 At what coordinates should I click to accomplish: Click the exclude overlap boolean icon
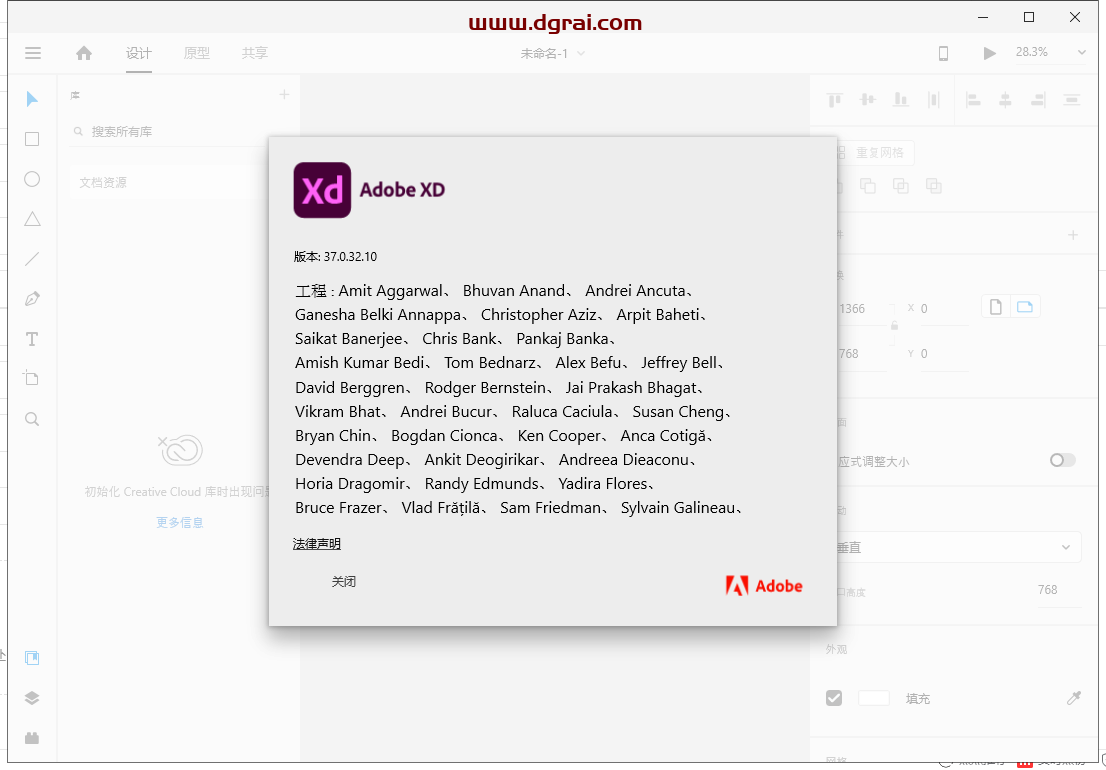coord(934,185)
